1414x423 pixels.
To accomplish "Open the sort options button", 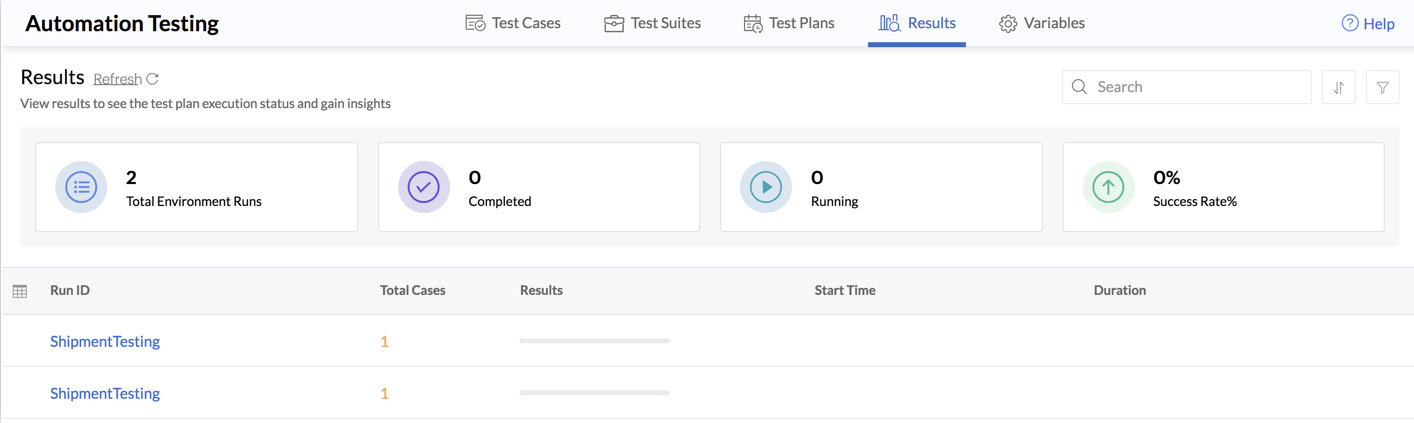I will click(1338, 87).
